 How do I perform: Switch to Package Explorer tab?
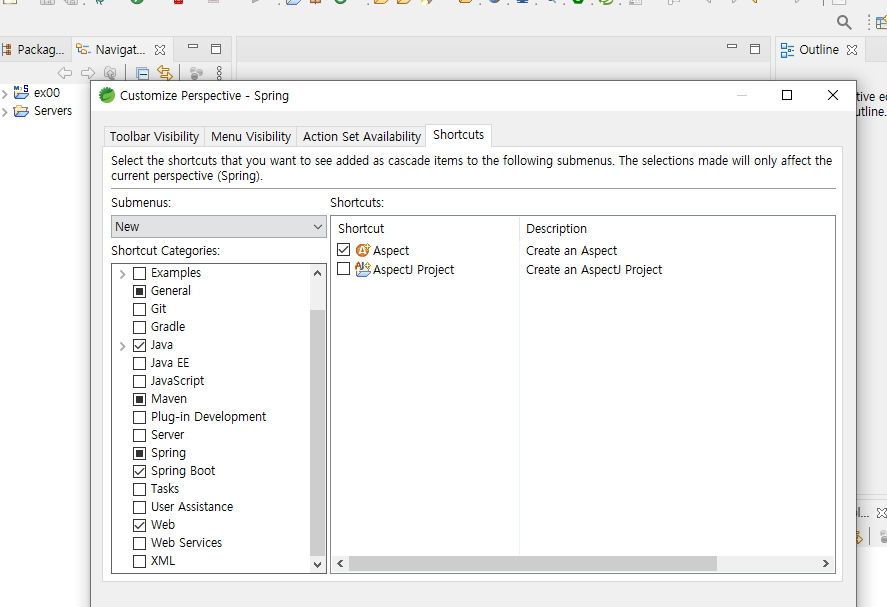point(34,50)
